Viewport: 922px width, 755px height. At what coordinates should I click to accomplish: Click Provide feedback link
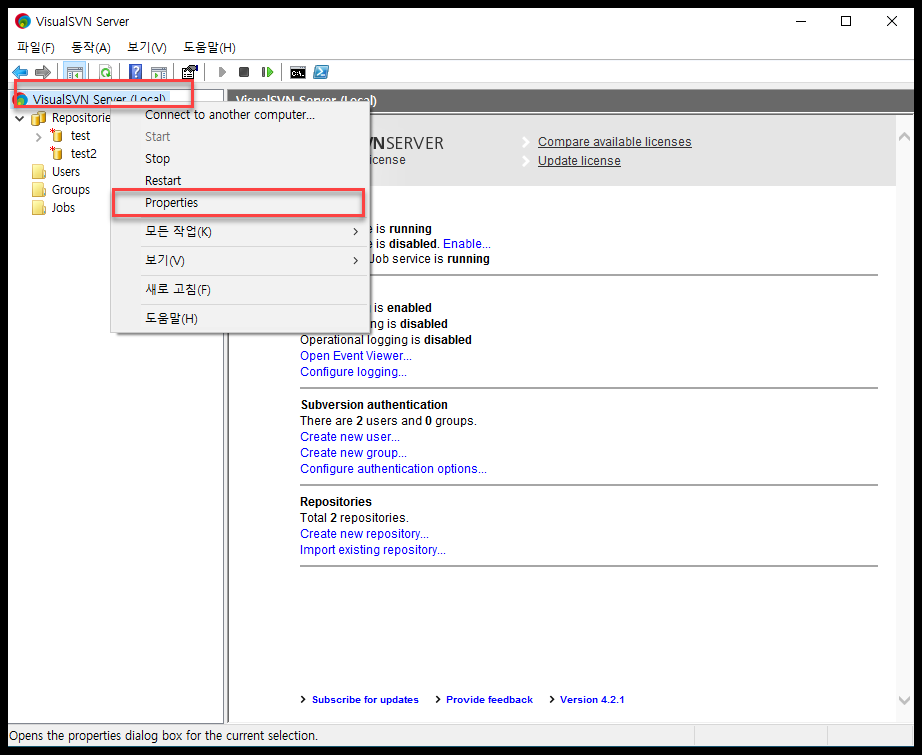pyautogui.click(x=489, y=700)
